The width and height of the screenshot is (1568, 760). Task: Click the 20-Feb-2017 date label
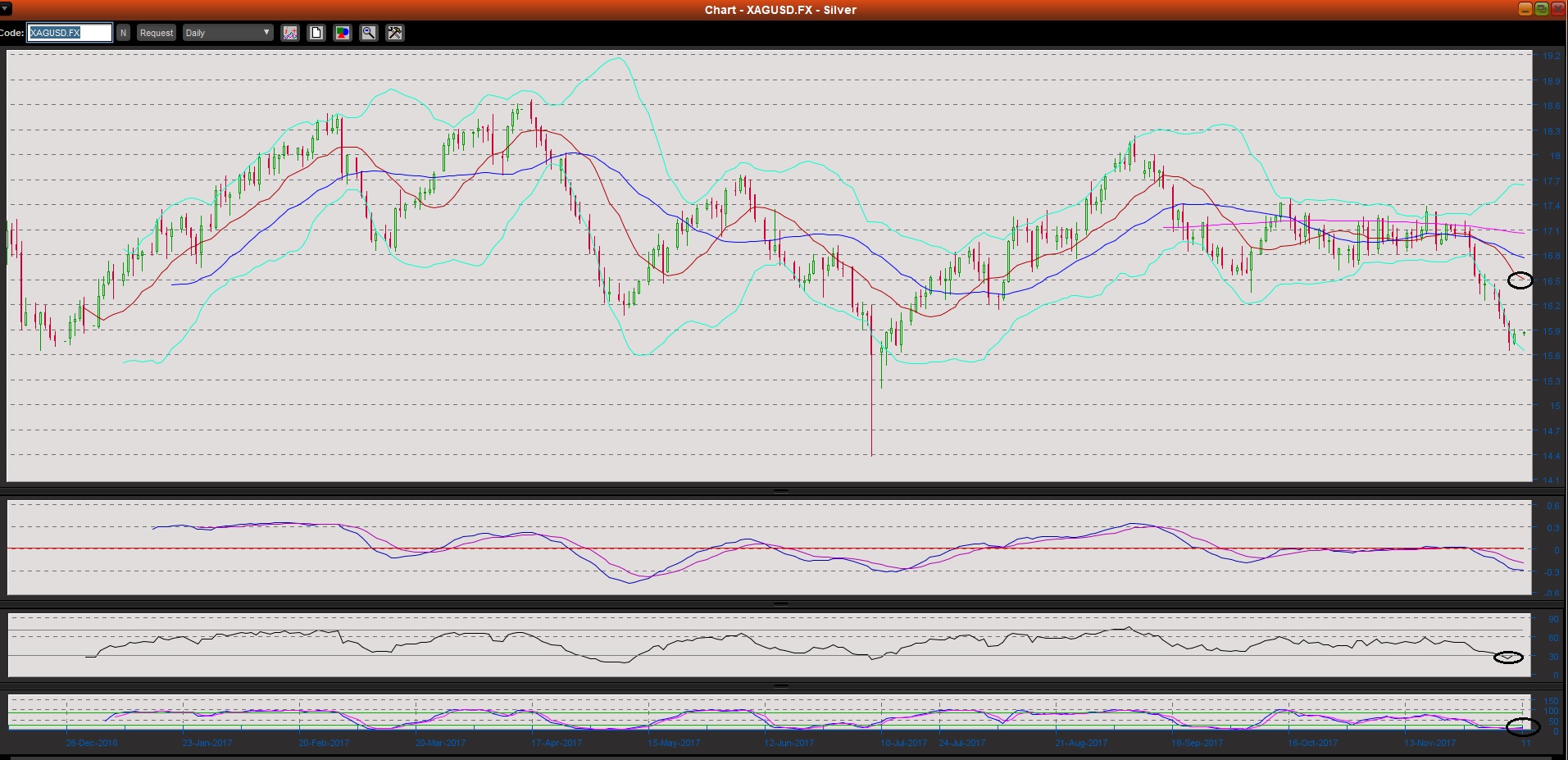click(324, 743)
